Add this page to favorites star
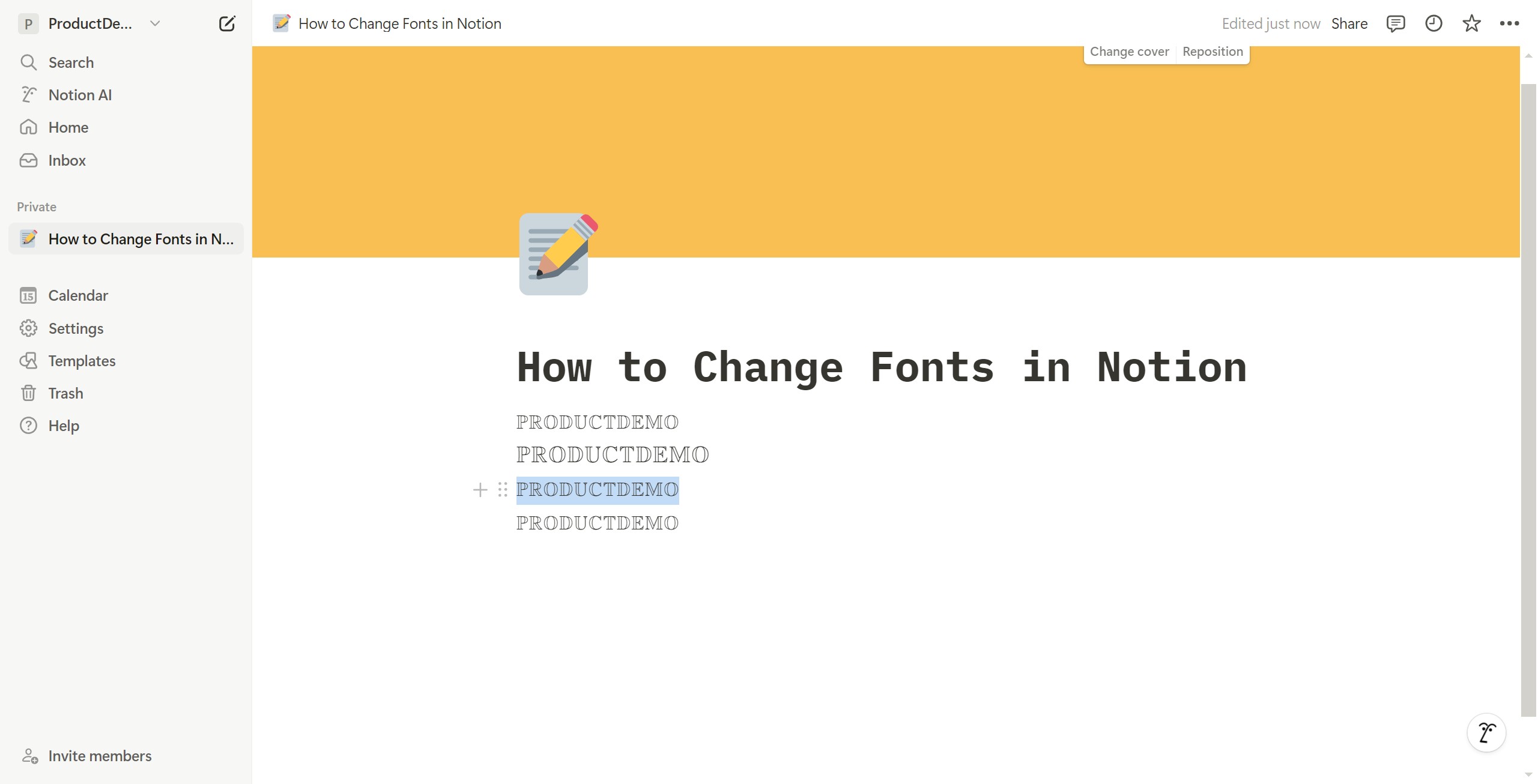The image size is (1538, 784). [1471, 24]
